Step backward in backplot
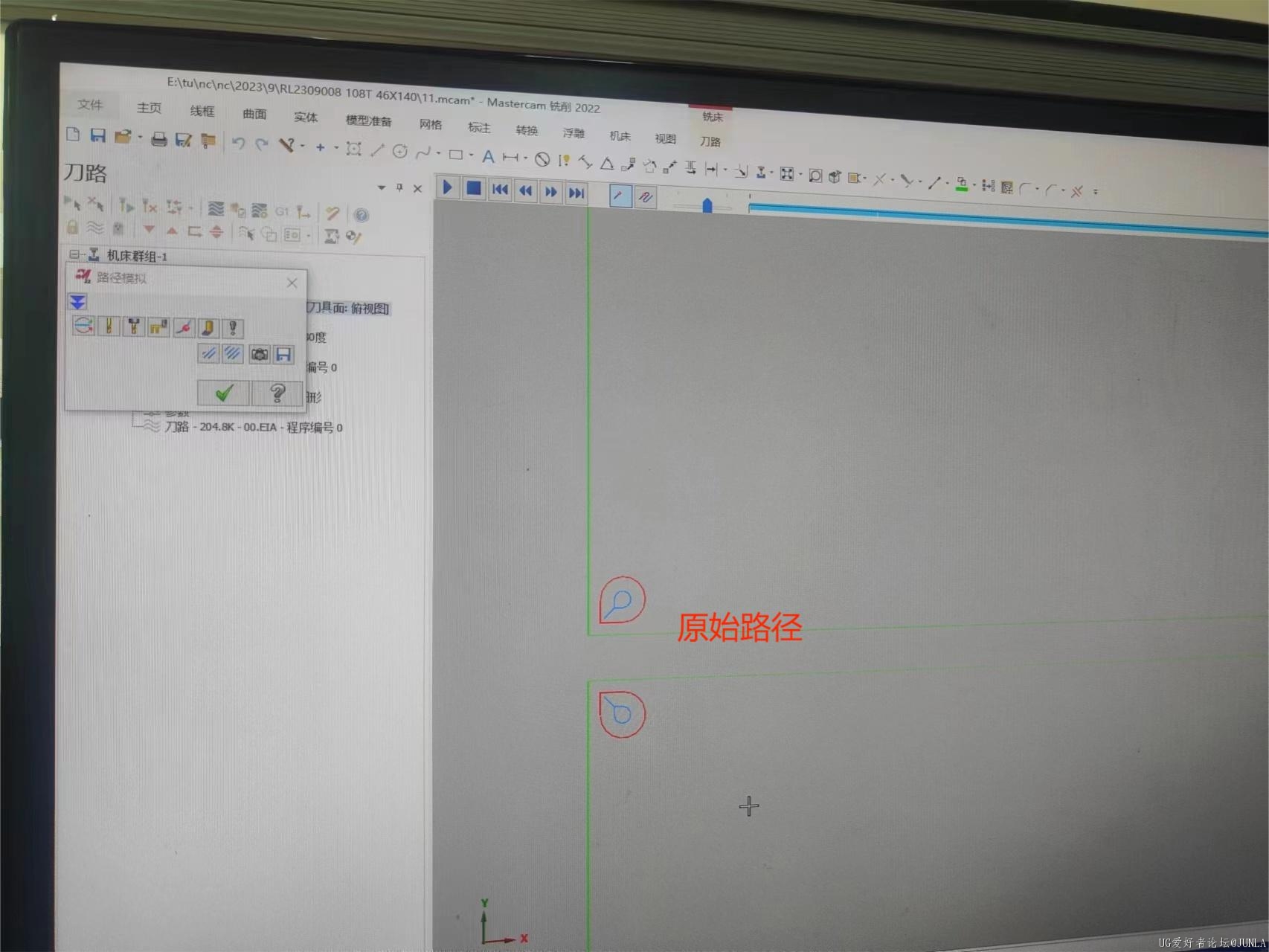Screen dimensions: 1269x952 [526, 191]
